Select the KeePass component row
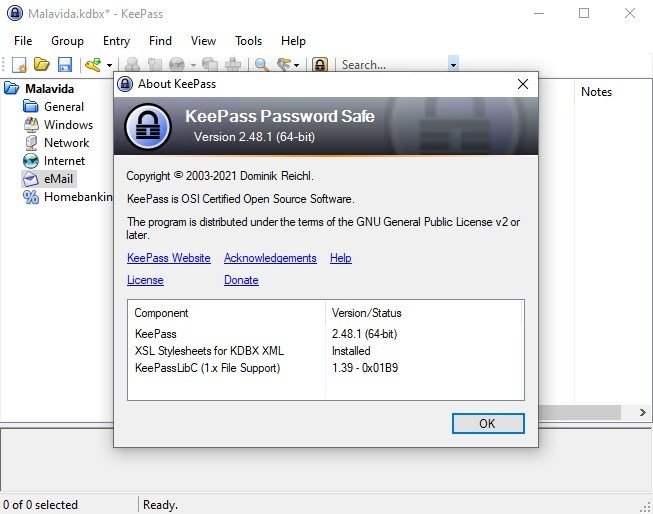The image size is (653, 514). pyautogui.click(x=325, y=334)
